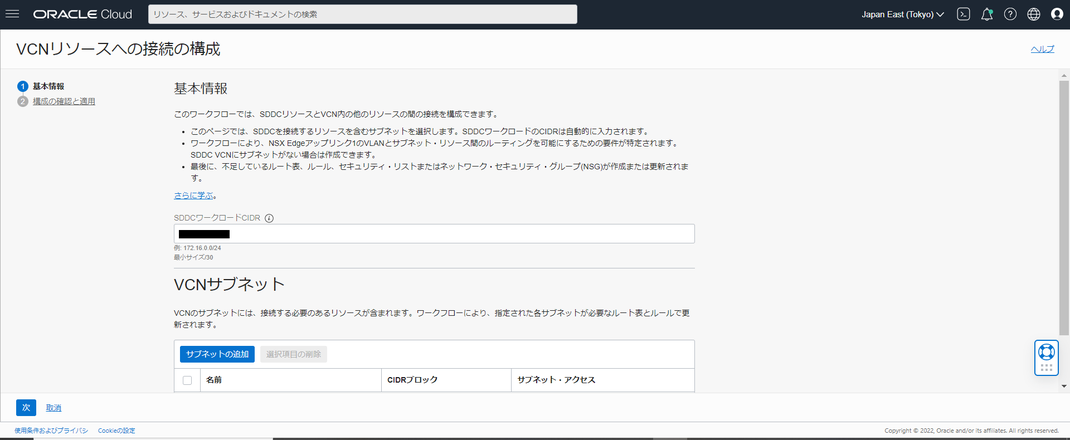
Task: Click the page vertical scrollbar
Action: (1063, 232)
